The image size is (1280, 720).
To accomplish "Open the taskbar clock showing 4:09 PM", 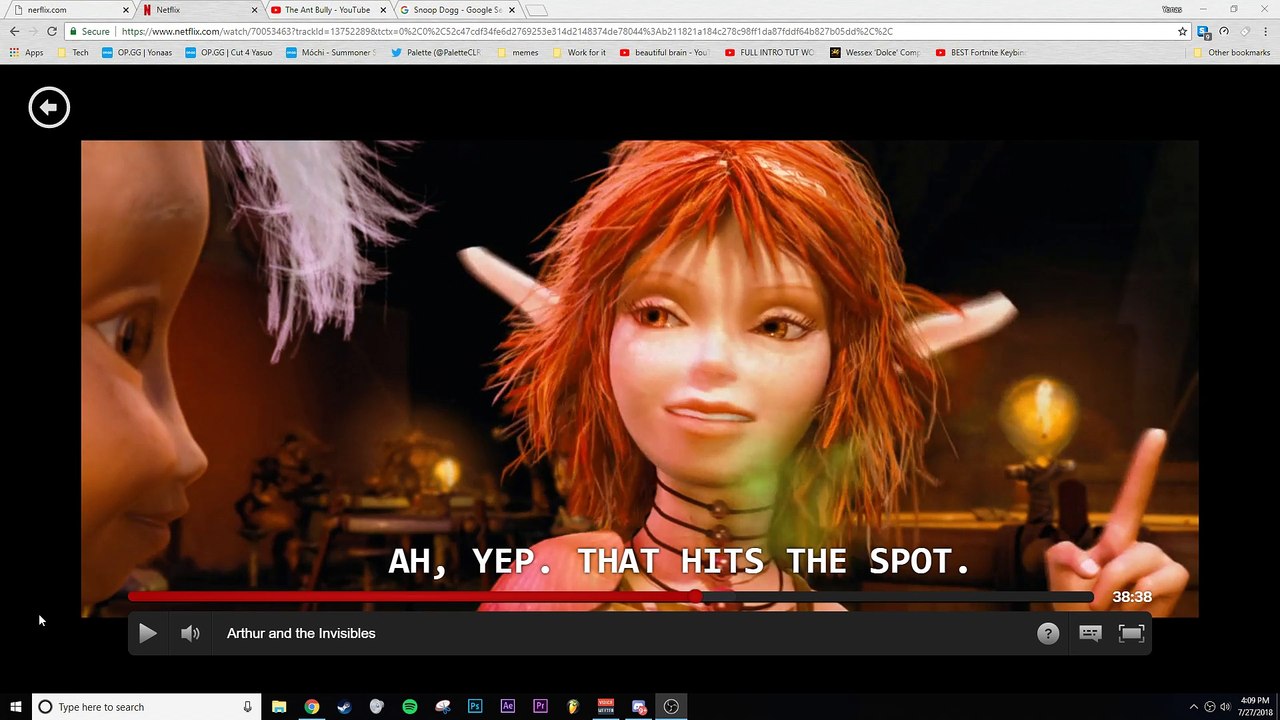I will click(1257, 707).
